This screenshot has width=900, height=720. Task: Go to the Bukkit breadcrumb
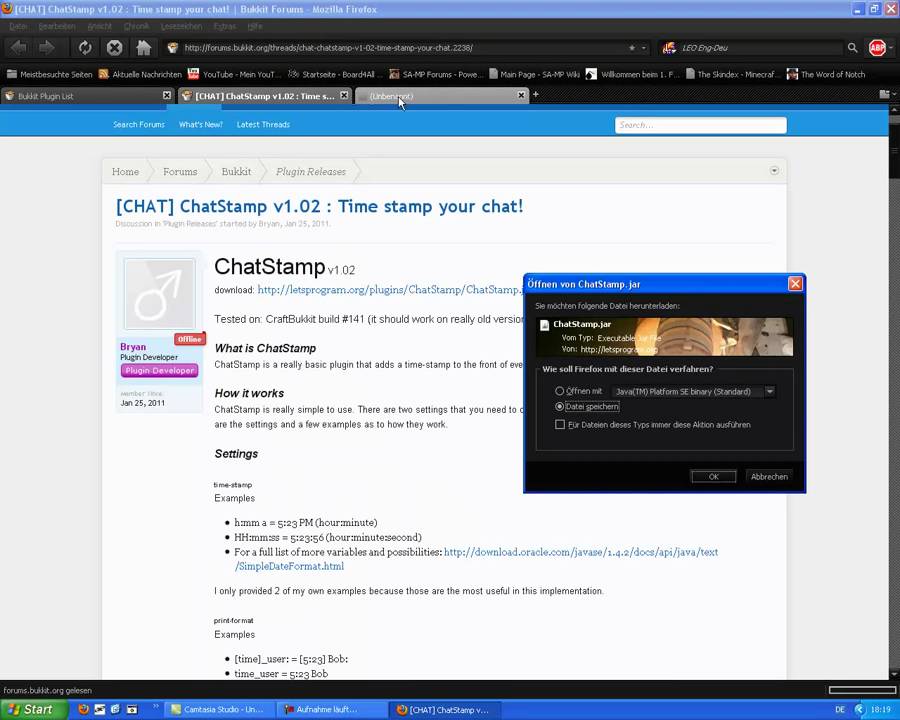coord(236,172)
